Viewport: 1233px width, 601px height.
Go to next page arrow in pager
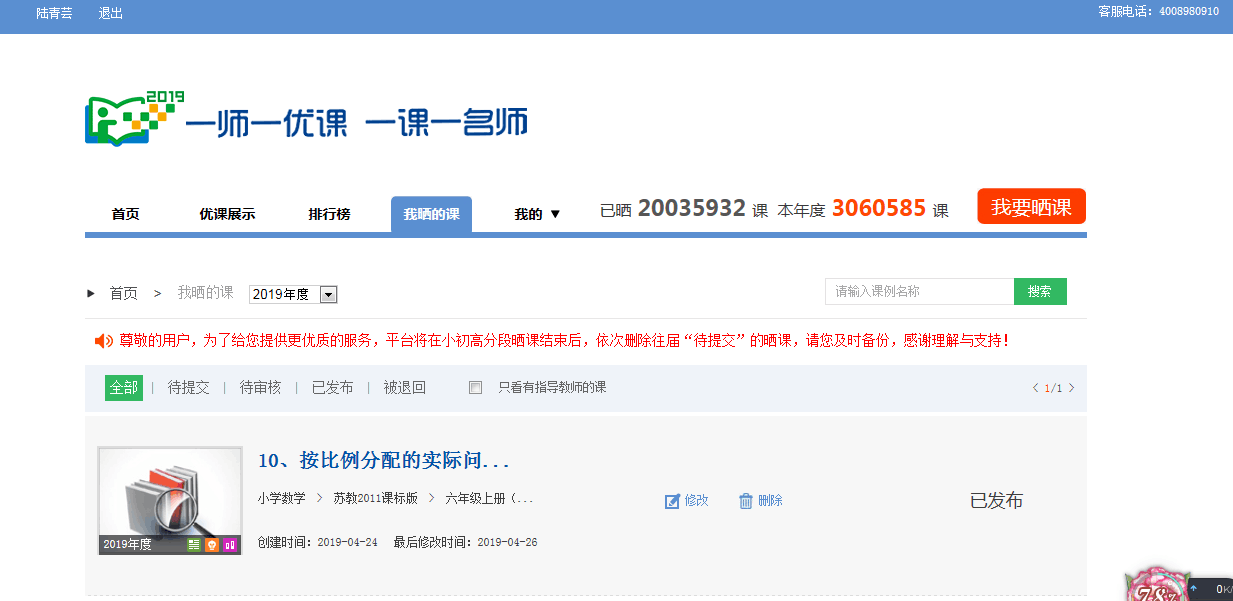(x=1072, y=388)
